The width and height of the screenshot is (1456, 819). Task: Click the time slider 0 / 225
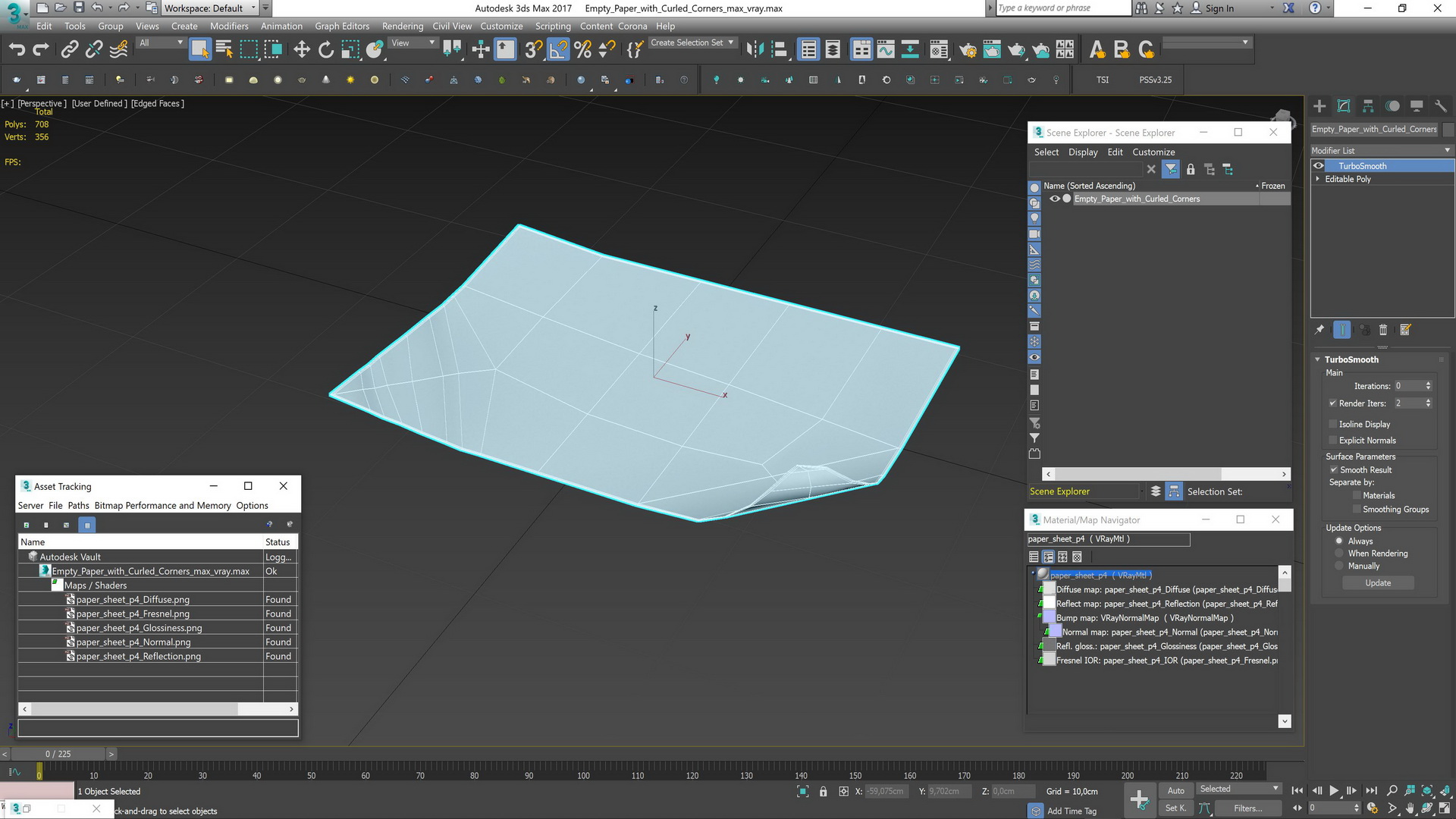coord(58,754)
